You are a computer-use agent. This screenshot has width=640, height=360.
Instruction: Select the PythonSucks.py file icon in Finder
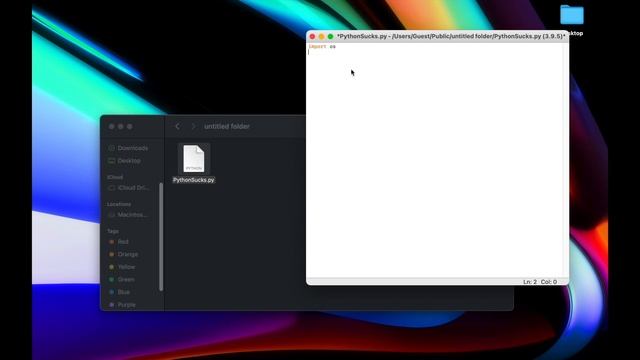point(193,158)
